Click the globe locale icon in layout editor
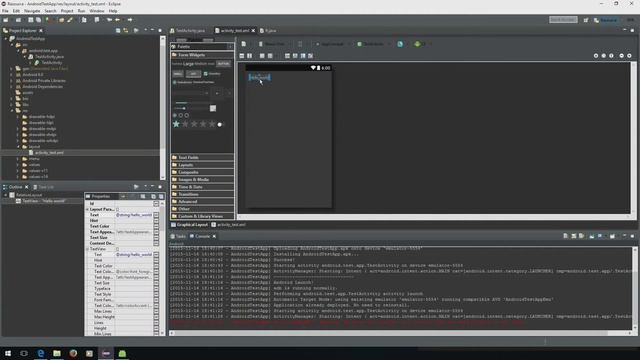 click(x=400, y=44)
